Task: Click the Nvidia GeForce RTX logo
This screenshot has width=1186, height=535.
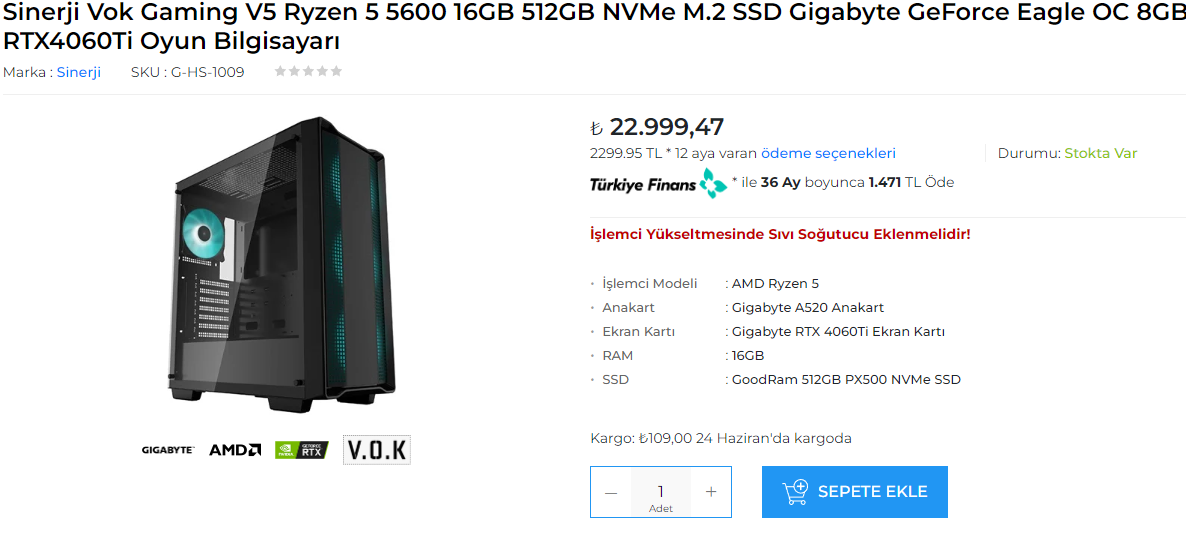Action: pos(302,449)
